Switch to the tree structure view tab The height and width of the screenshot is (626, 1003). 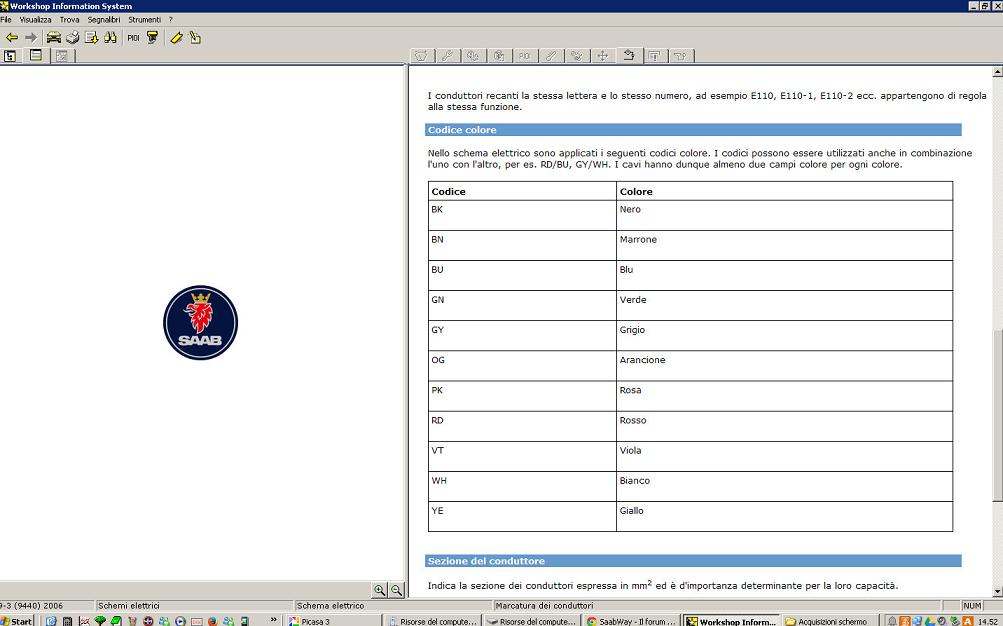pyautogui.click(x=10, y=56)
